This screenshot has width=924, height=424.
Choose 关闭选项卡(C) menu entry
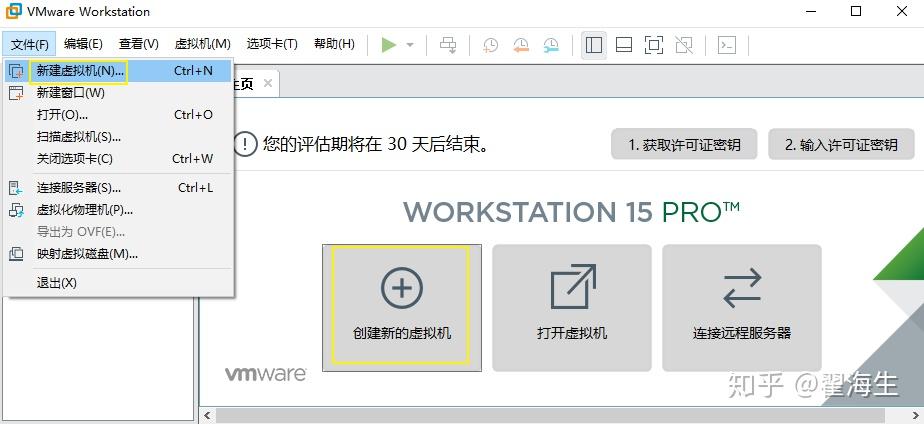(118, 158)
